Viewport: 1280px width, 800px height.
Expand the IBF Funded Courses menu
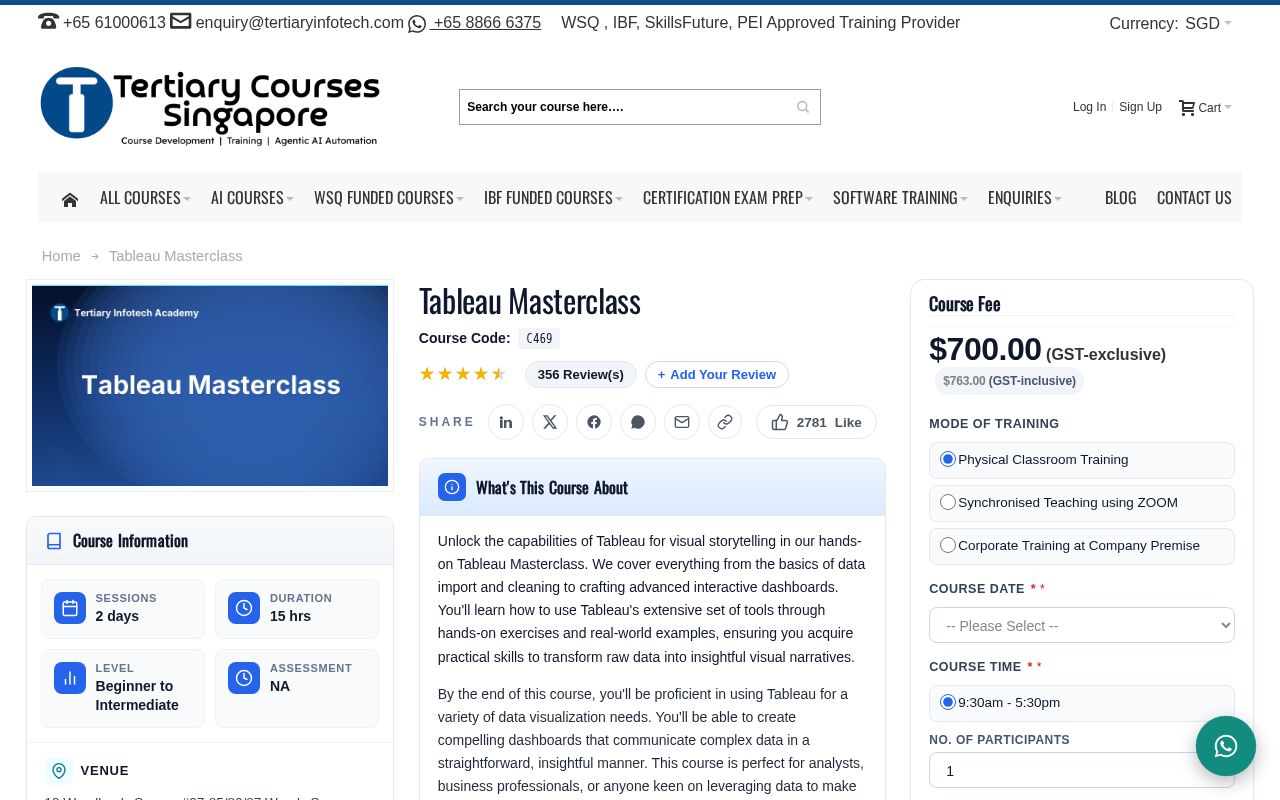[553, 198]
